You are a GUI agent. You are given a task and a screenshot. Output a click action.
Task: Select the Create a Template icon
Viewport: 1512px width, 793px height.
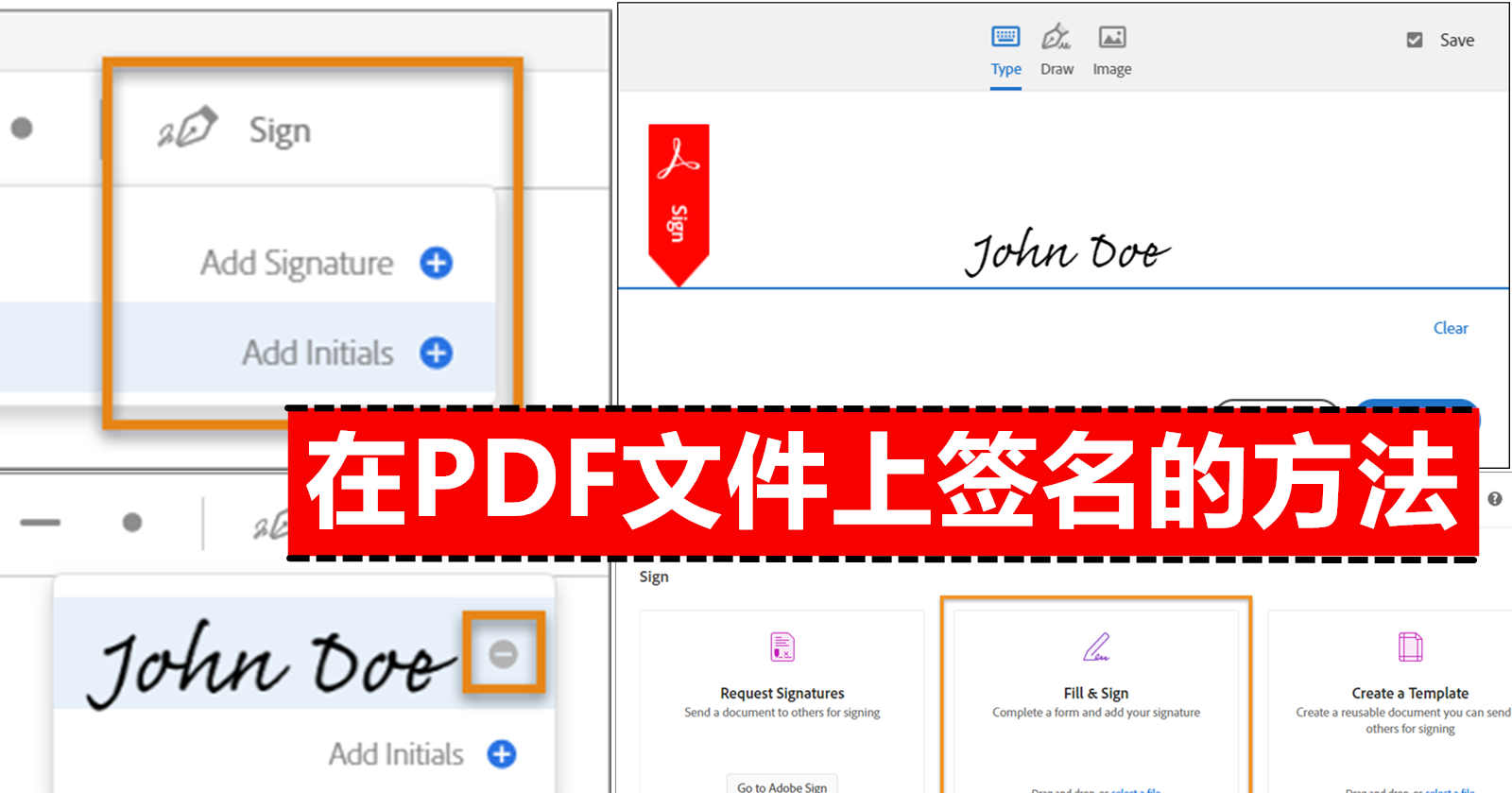[1409, 647]
